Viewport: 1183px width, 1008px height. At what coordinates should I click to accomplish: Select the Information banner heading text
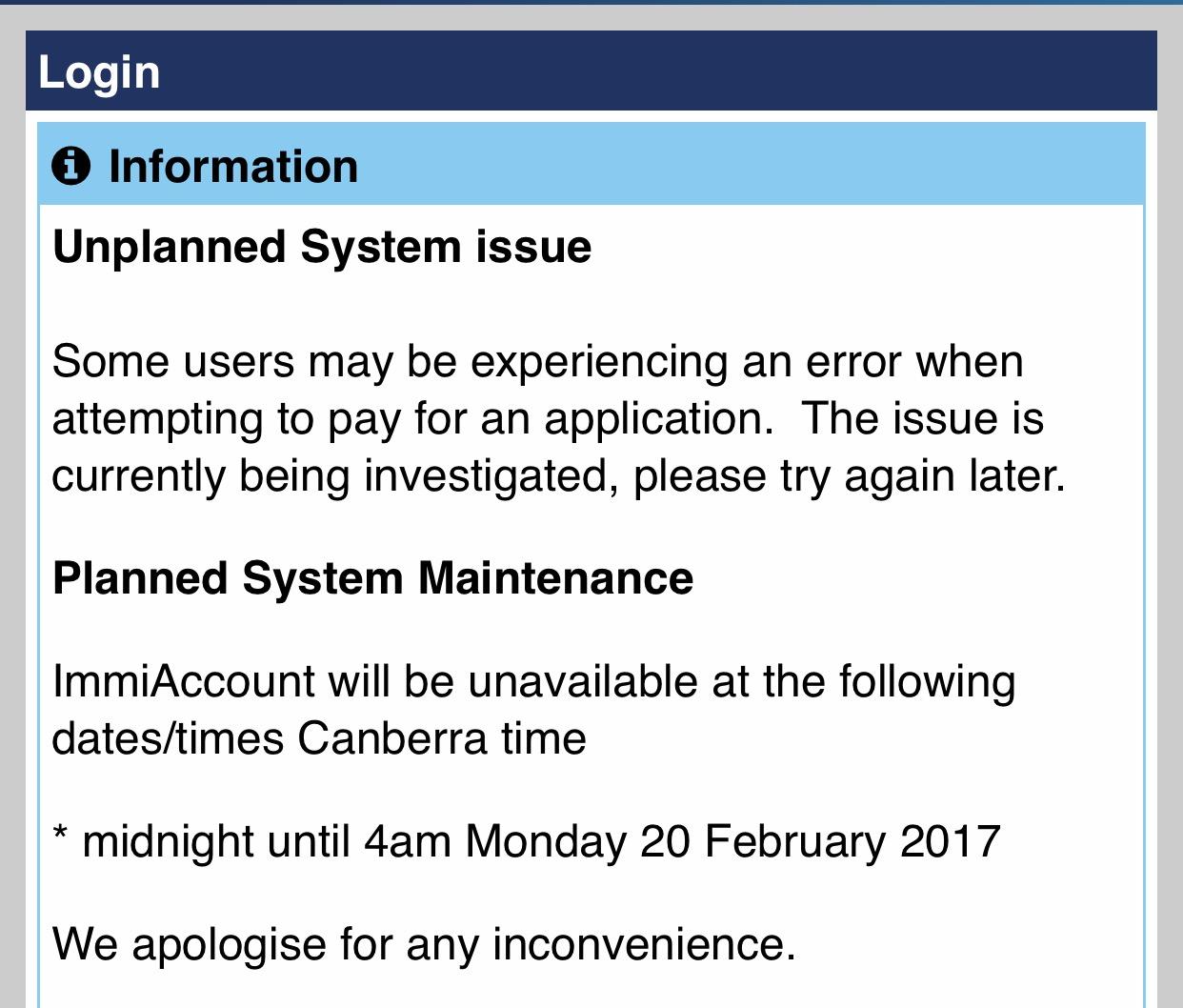(233, 166)
